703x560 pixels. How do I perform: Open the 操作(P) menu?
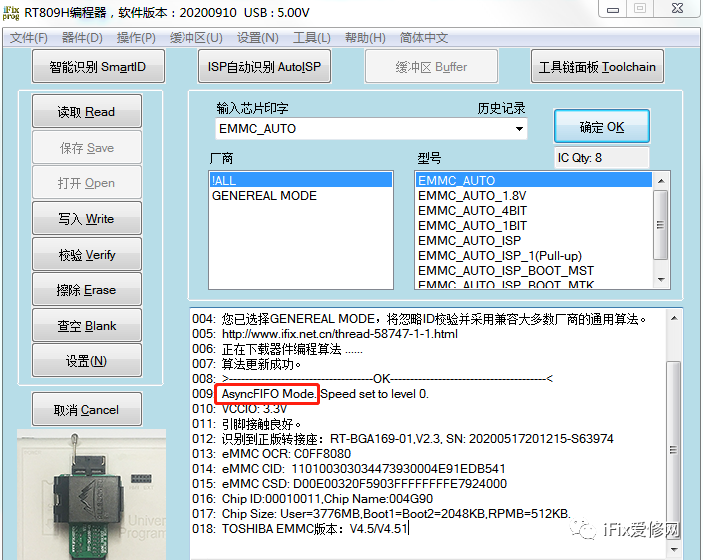(x=136, y=38)
